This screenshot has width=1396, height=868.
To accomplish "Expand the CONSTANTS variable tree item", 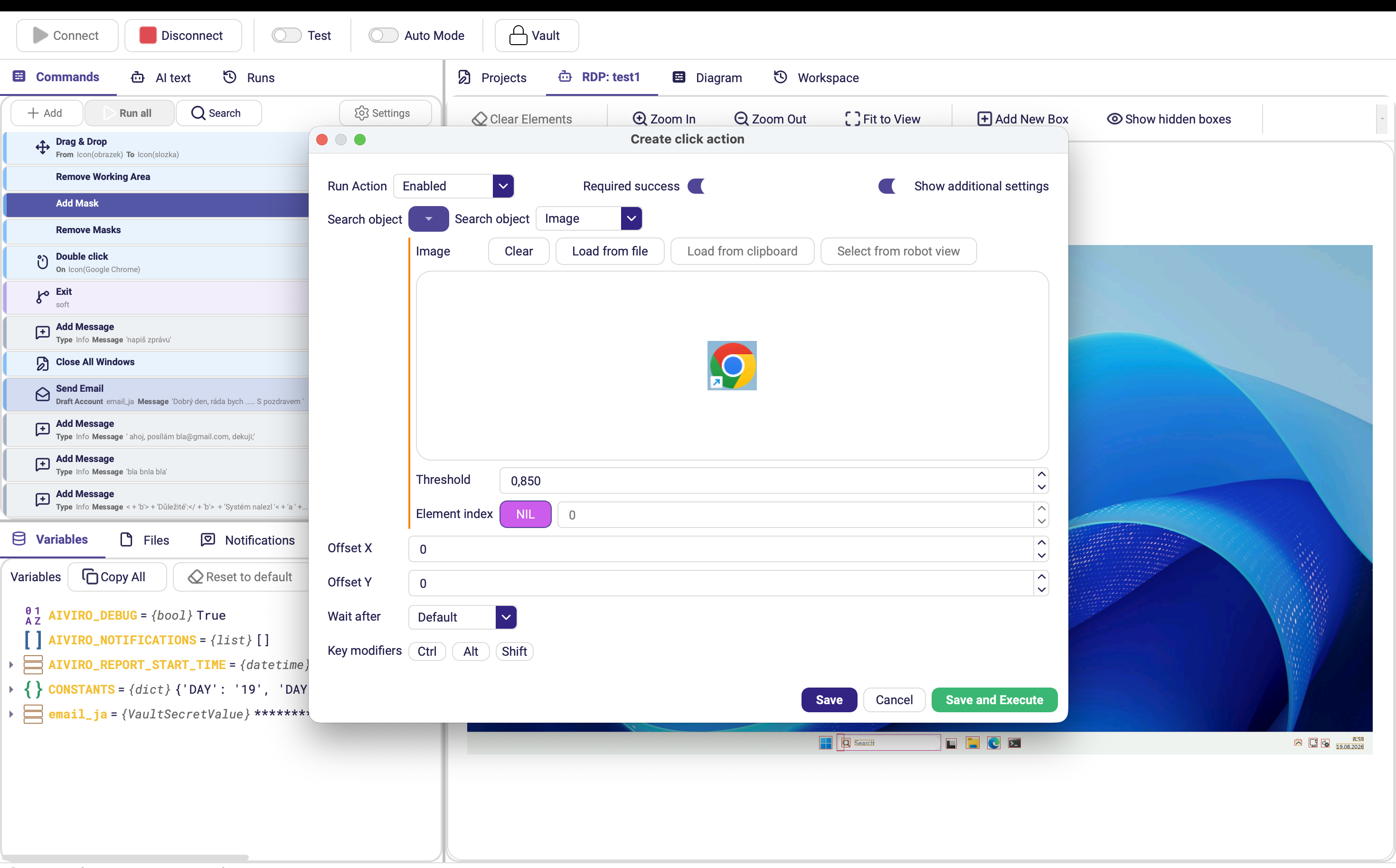I will pyautogui.click(x=11, y=689).
